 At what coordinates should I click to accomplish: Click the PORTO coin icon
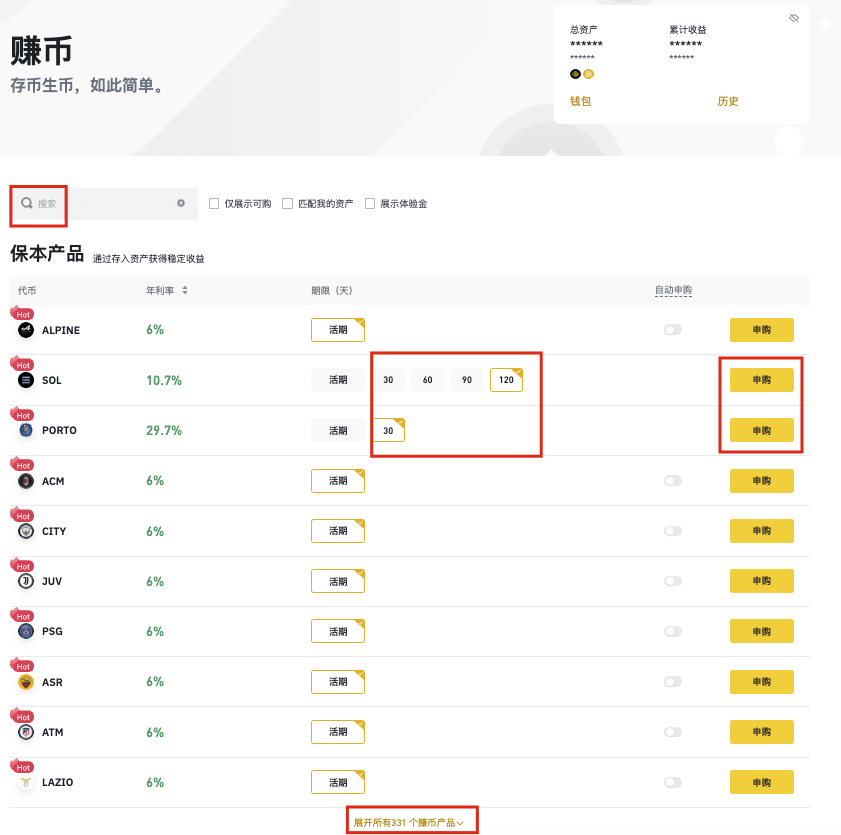tap(26, 430)
